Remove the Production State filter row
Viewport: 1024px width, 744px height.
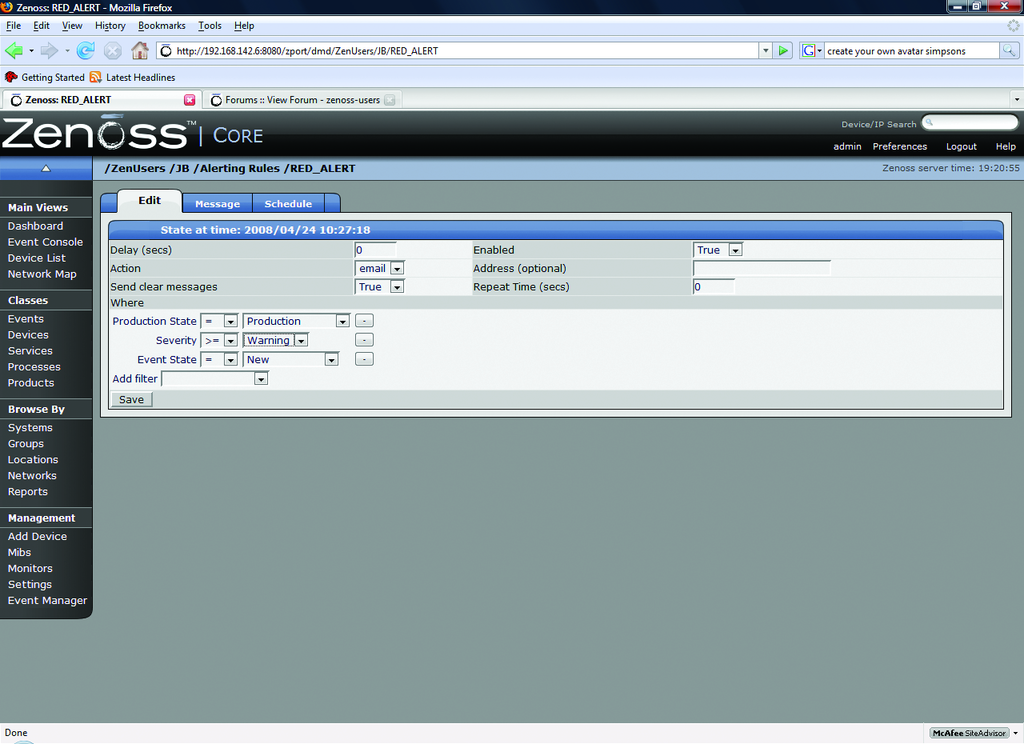tap(364, 321)
